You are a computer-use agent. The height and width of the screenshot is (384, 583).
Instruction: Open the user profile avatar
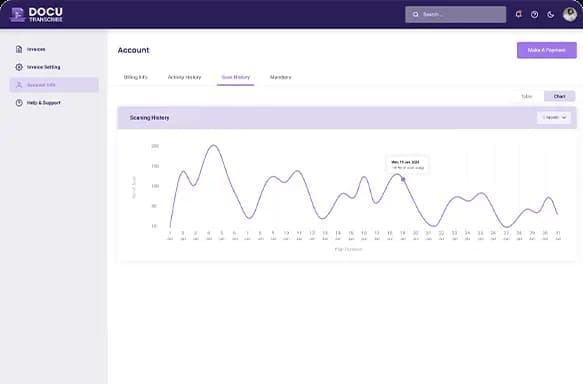[x=569, y=14]
